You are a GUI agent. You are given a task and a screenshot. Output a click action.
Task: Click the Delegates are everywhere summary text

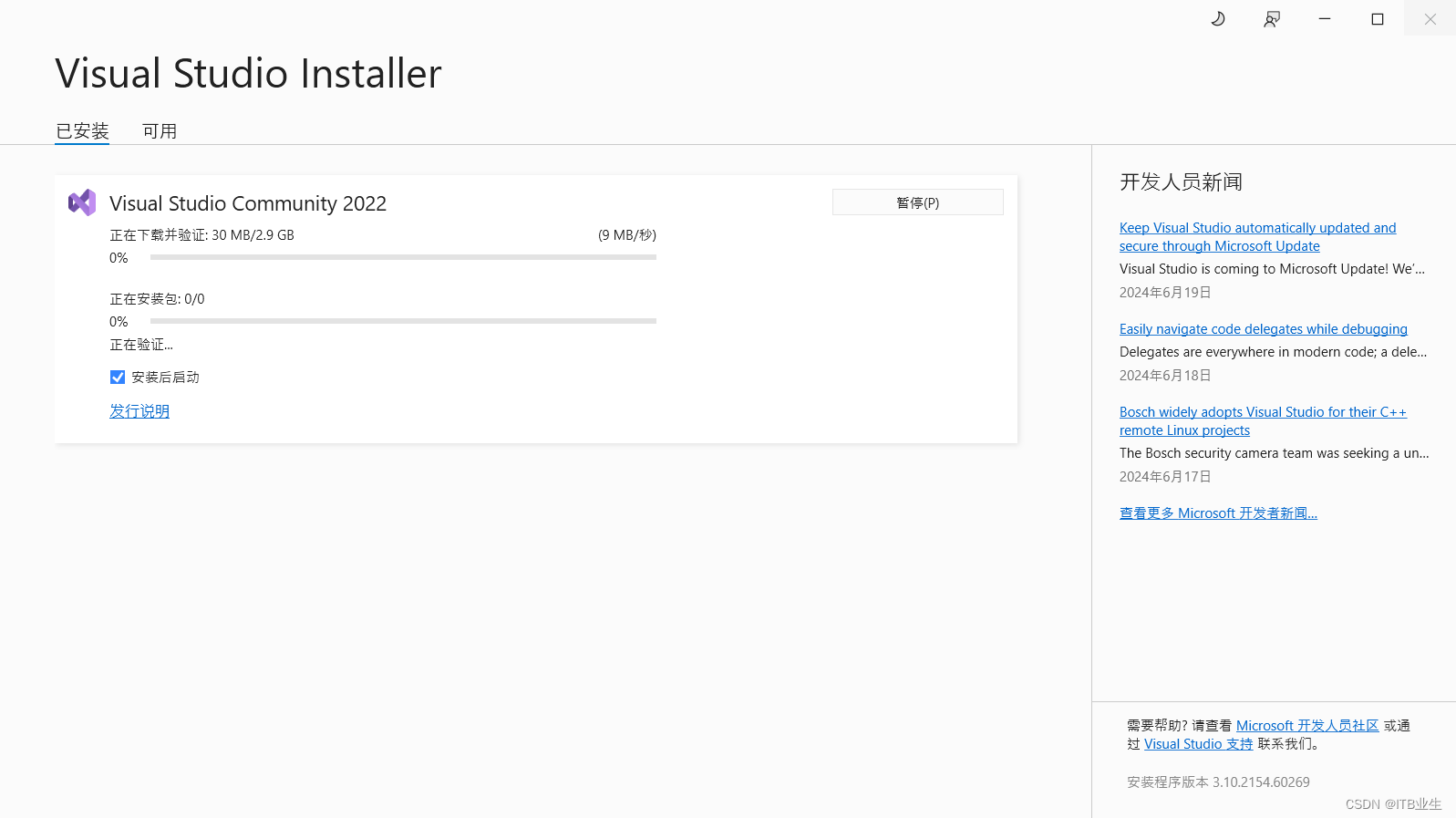[x=1274, y=352]
